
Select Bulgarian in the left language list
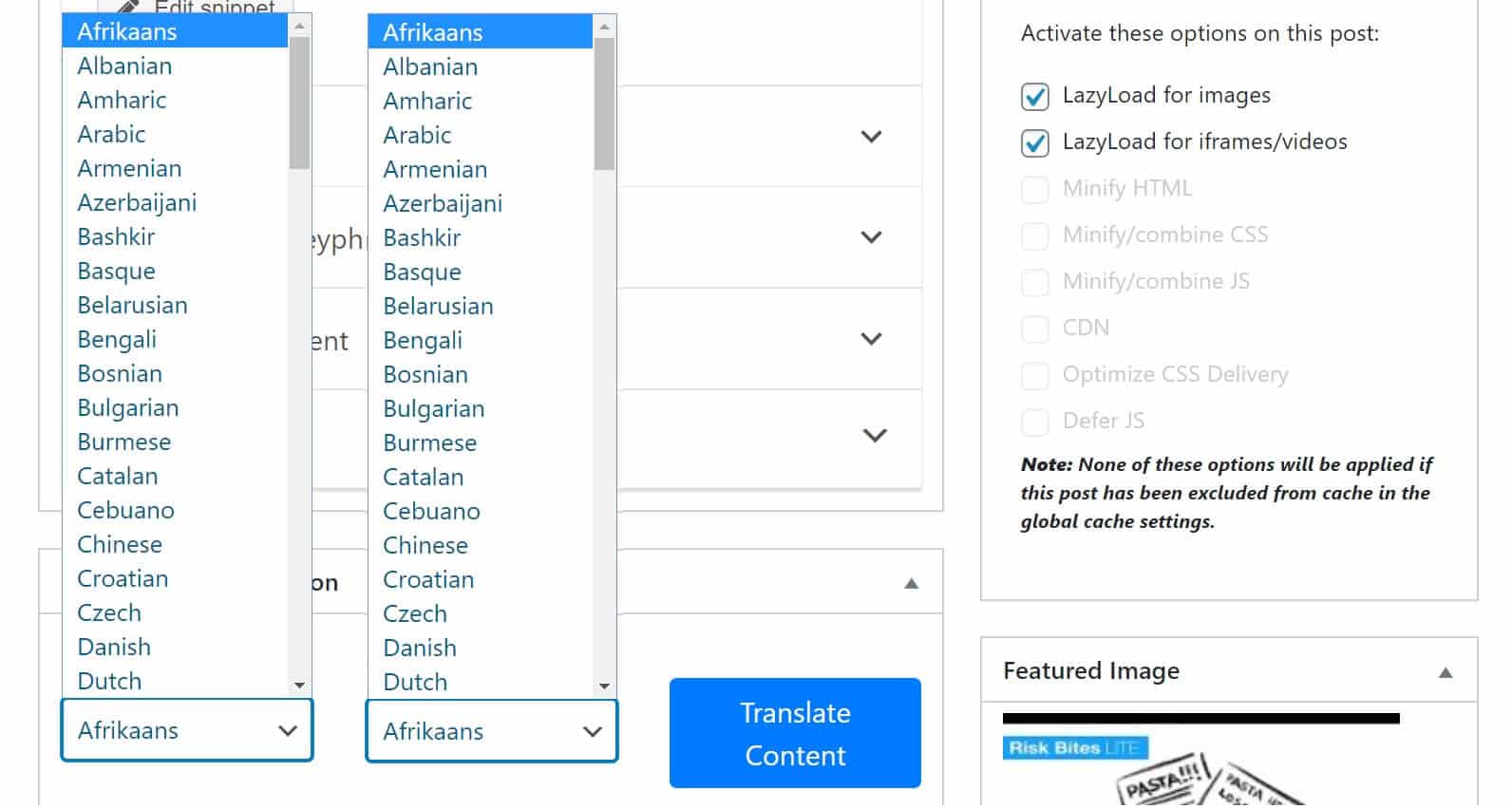[175, 408]
